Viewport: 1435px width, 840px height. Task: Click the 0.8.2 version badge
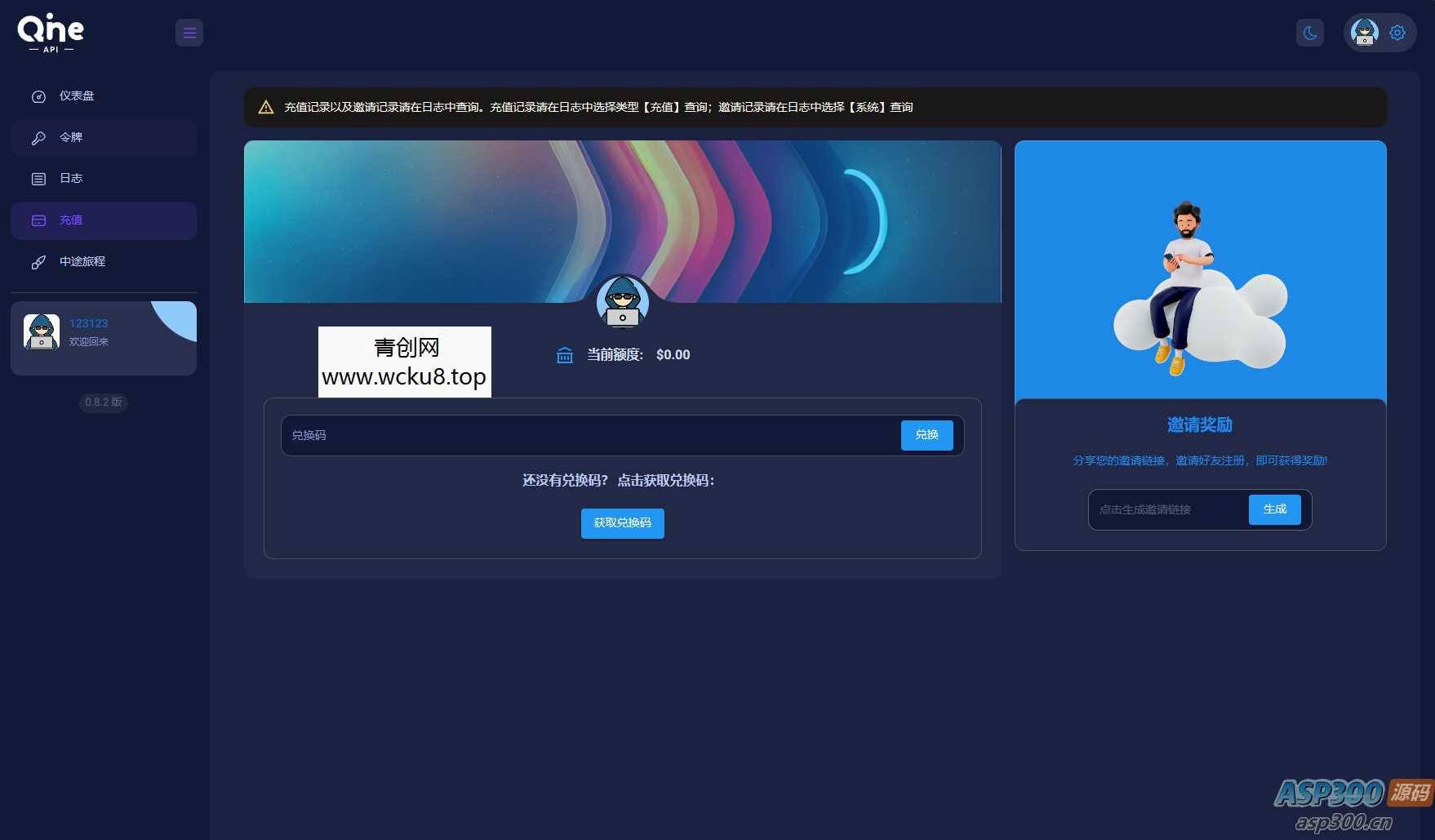pyautogui.click(x=104, y=402)
